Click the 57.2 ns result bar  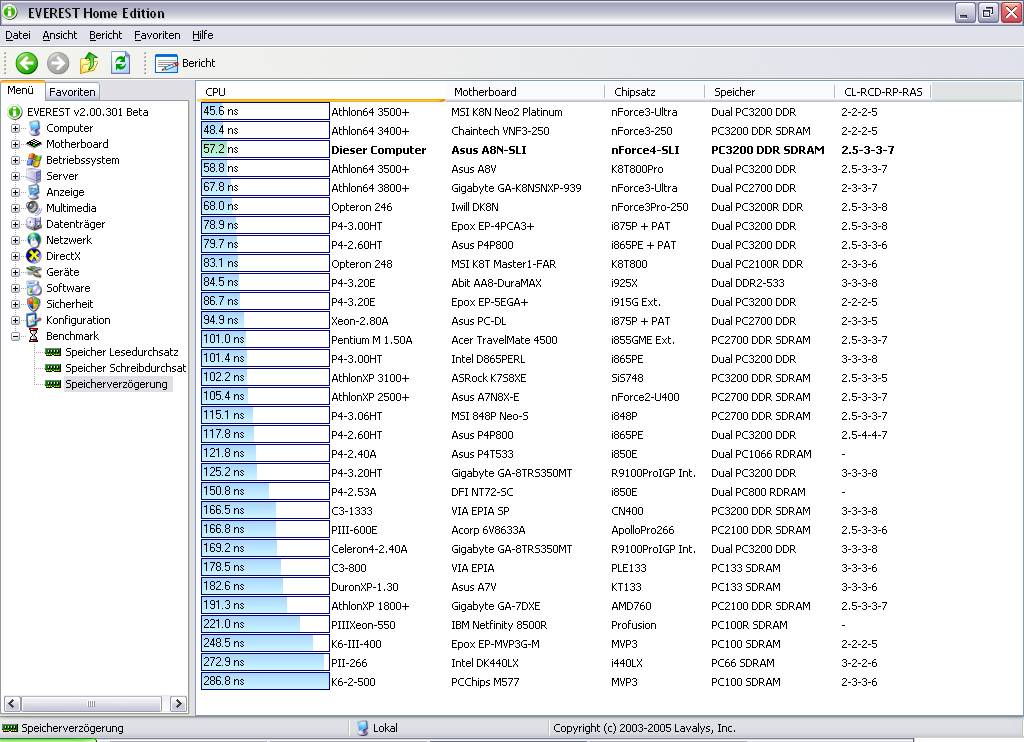[x=265, y=149]
